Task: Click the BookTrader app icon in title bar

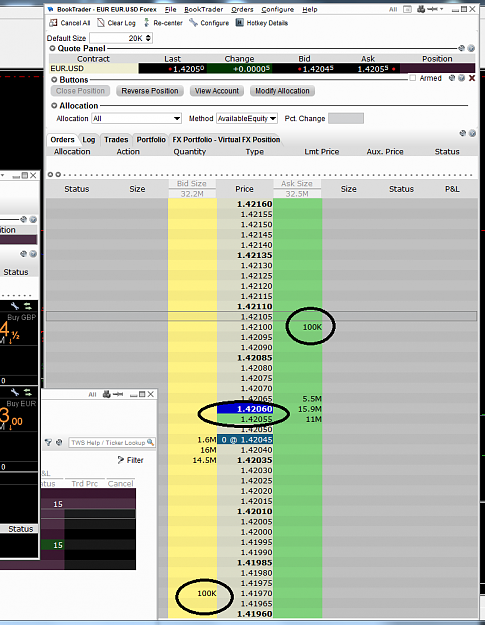Action: tap(51, 9)
